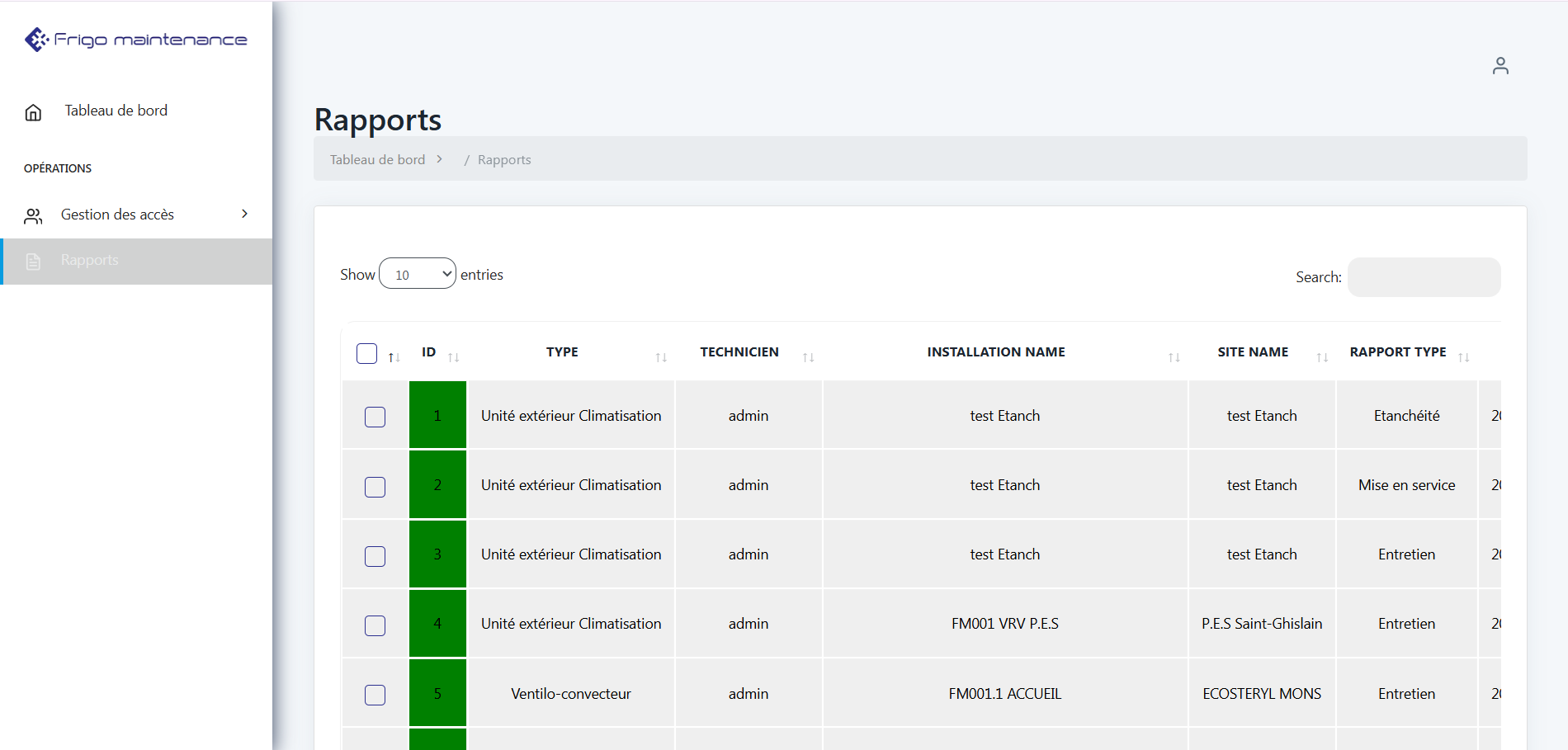Click the users icon for Gestion des accès
The height and width of the screenshot is (750, 1568).
coord(33,216)
